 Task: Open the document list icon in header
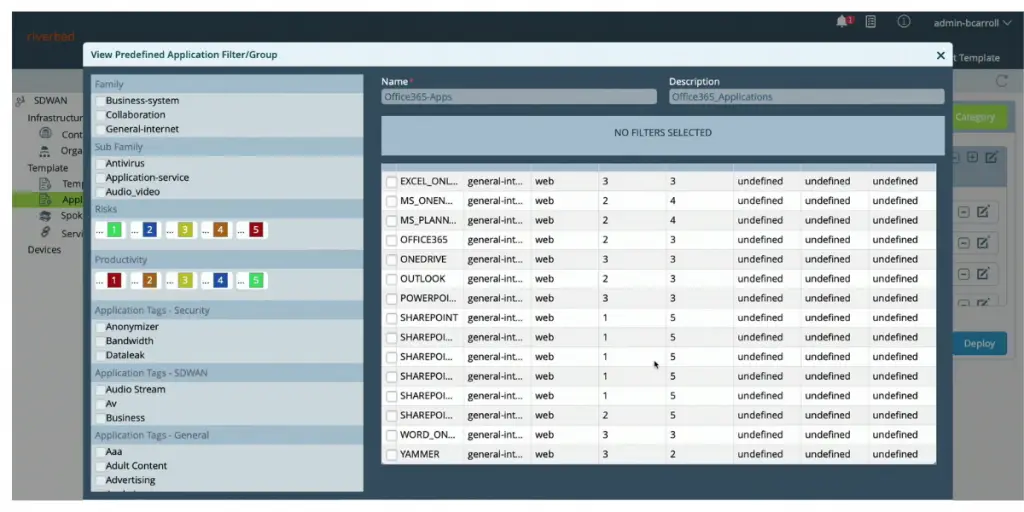[871, 22]
